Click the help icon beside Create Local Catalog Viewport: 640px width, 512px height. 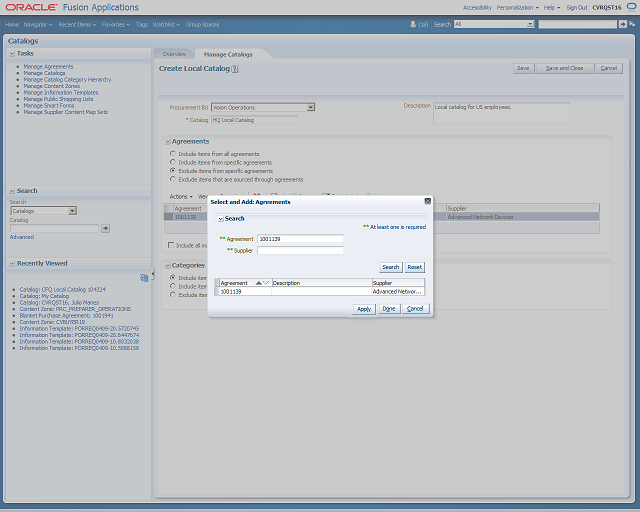click(x=235, y=69)
